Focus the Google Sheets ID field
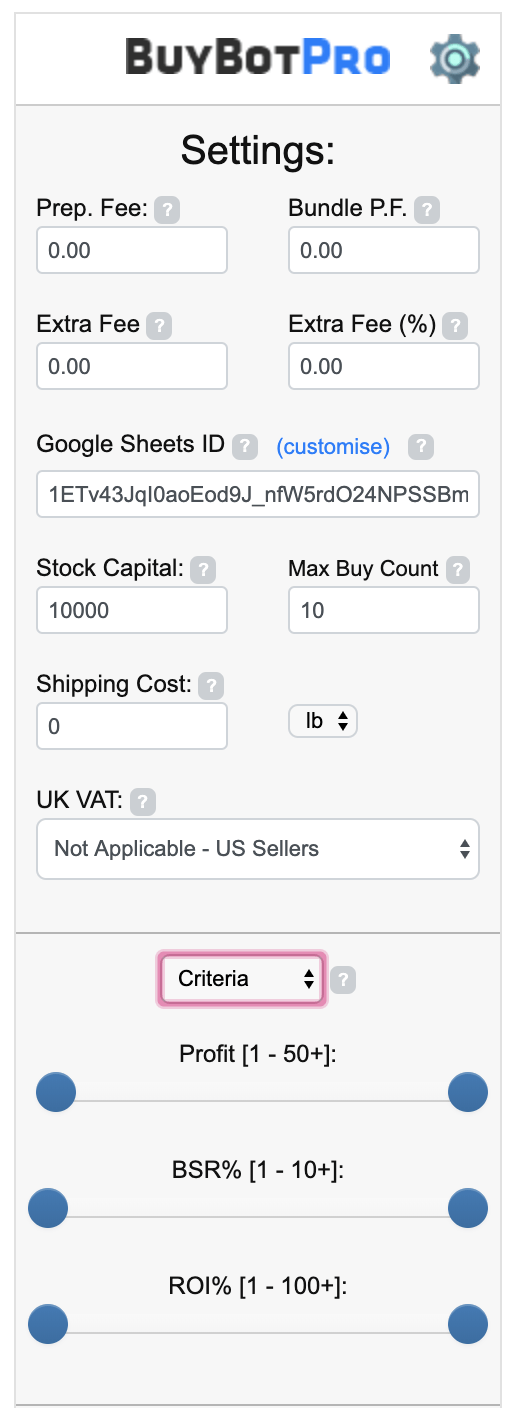The width and height of the screenshot is (516, 1408). pyautogui.click(x=258, y=494)
